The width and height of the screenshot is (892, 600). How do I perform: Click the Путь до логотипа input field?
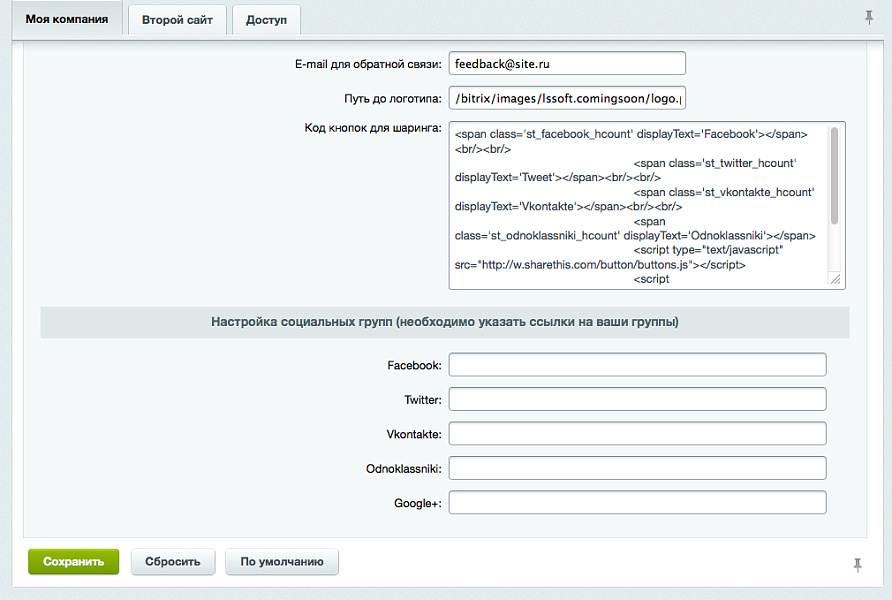tap(567, 98)
